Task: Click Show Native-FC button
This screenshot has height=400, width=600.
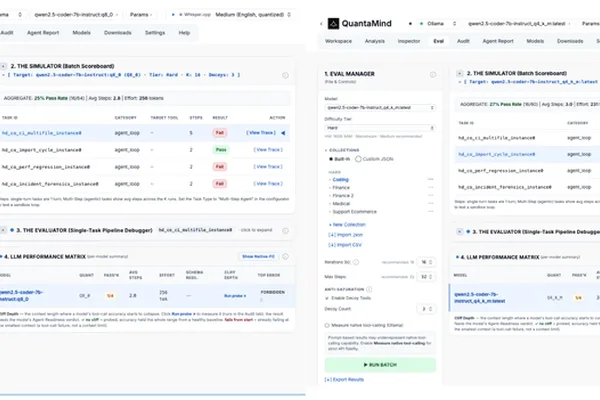Action: point(258,256)
